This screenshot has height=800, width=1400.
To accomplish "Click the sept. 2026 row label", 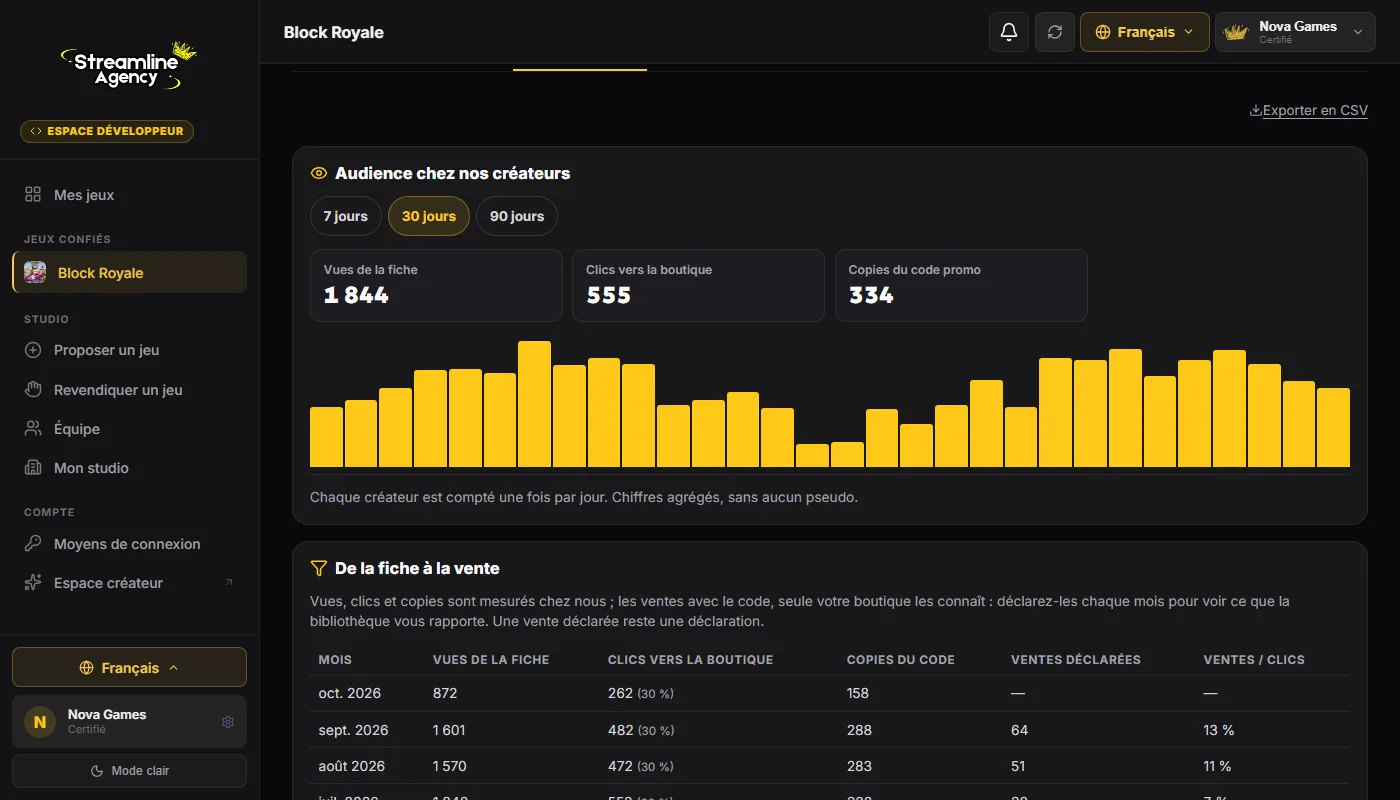I will click(353, 730).
